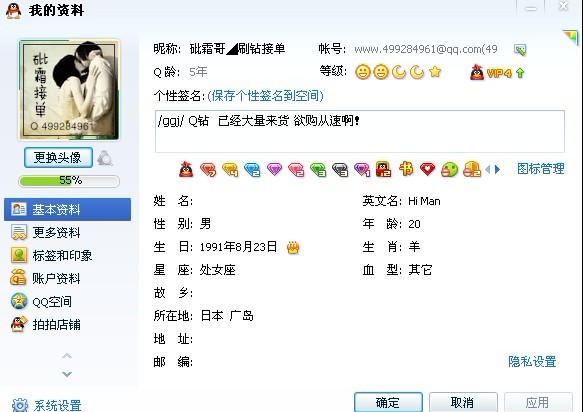Click the green diamond service icon
Image resolution: width=583 pixels, height=412 pixels.
click(x=318, y=170)
